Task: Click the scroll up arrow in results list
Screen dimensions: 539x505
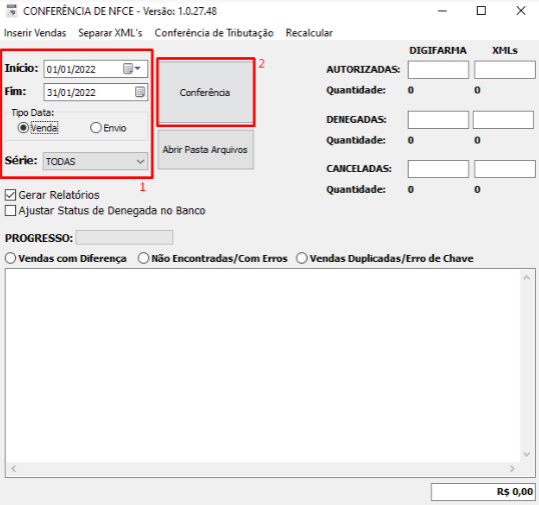Action: pos(526,278)
